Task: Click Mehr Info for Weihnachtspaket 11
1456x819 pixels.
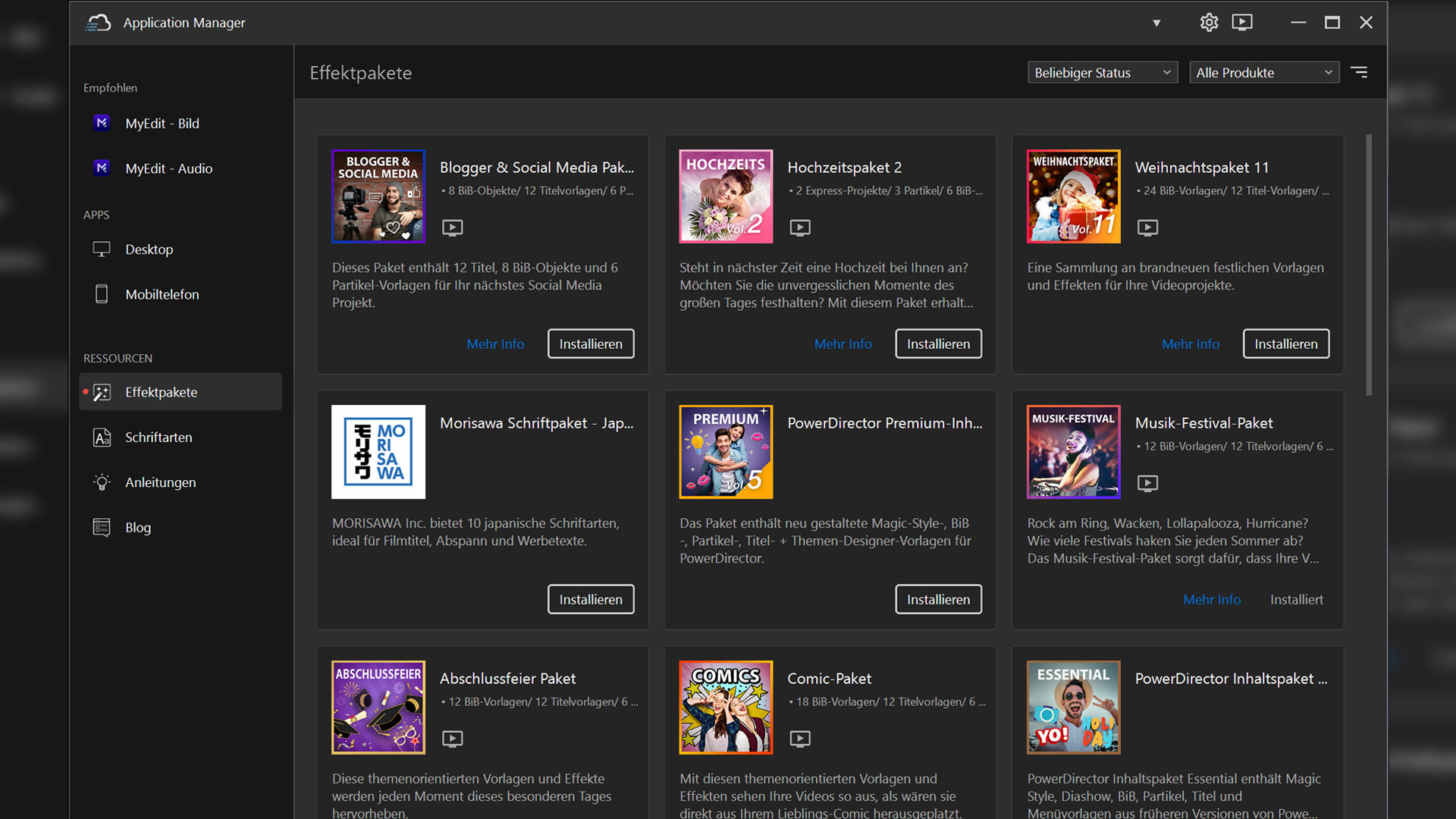Action: click(1191, 344)
